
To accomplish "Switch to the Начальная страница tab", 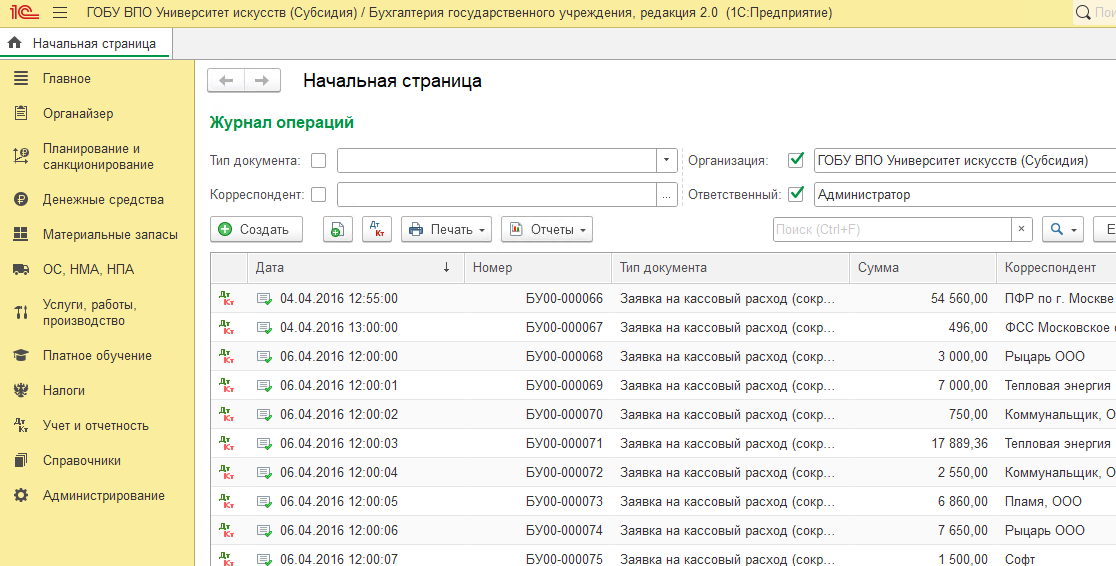I will 85,43.
